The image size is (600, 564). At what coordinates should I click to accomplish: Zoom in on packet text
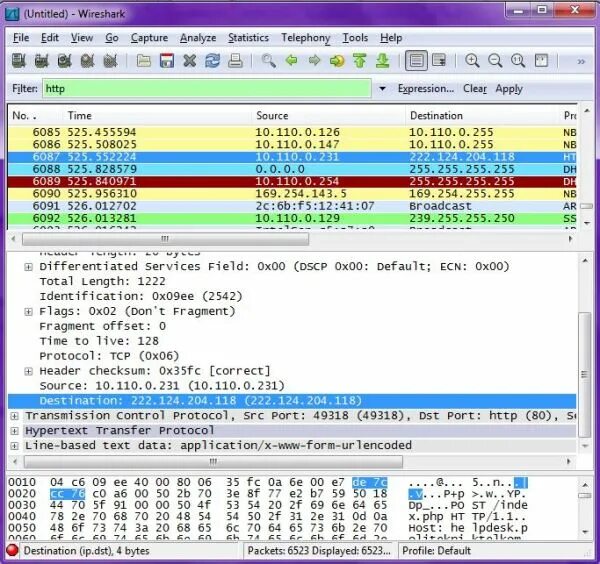[472, 61]
